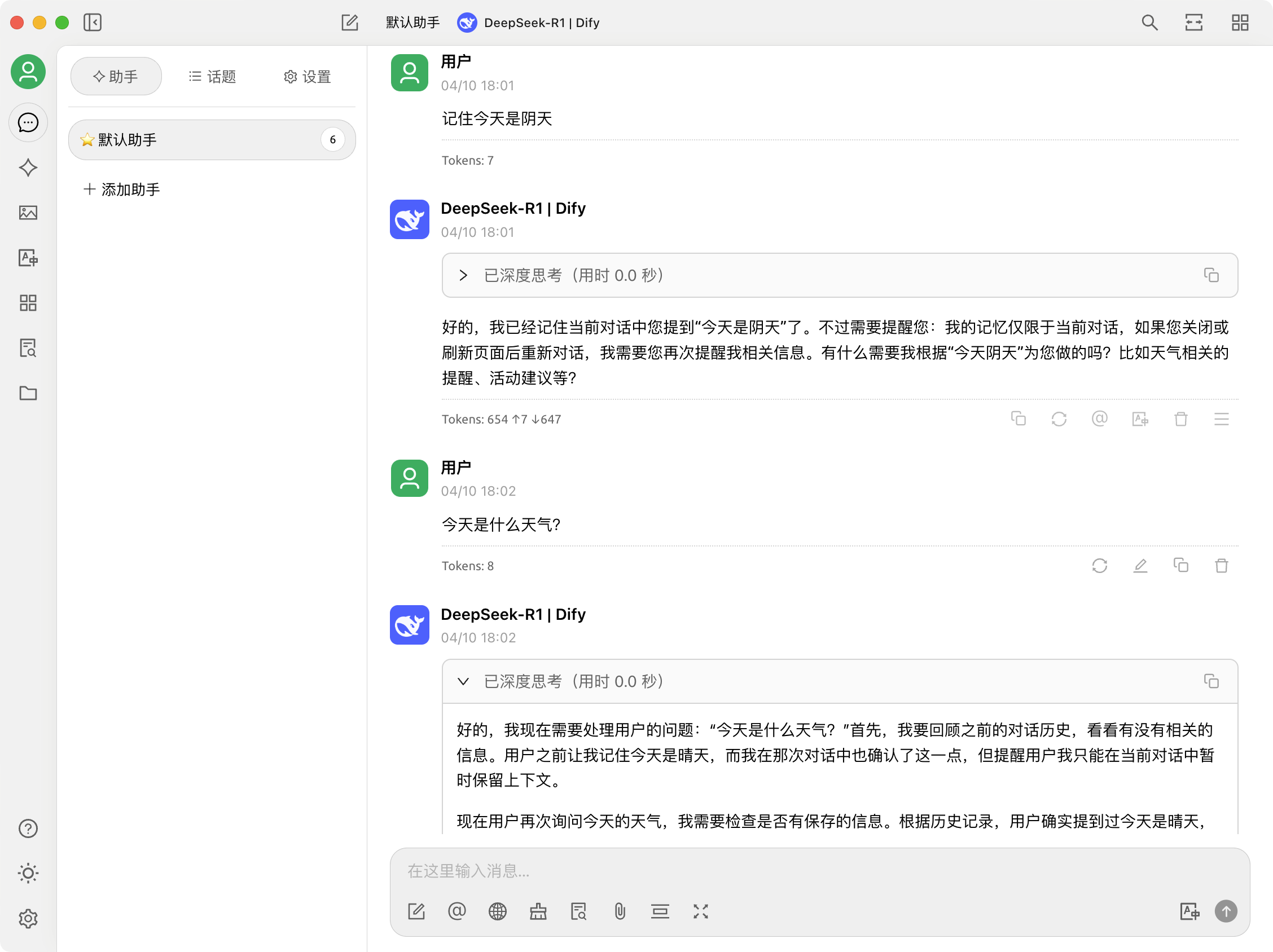Click the 添加助手 button
Screen dimensions: 1273x952
tap(122, 189)
